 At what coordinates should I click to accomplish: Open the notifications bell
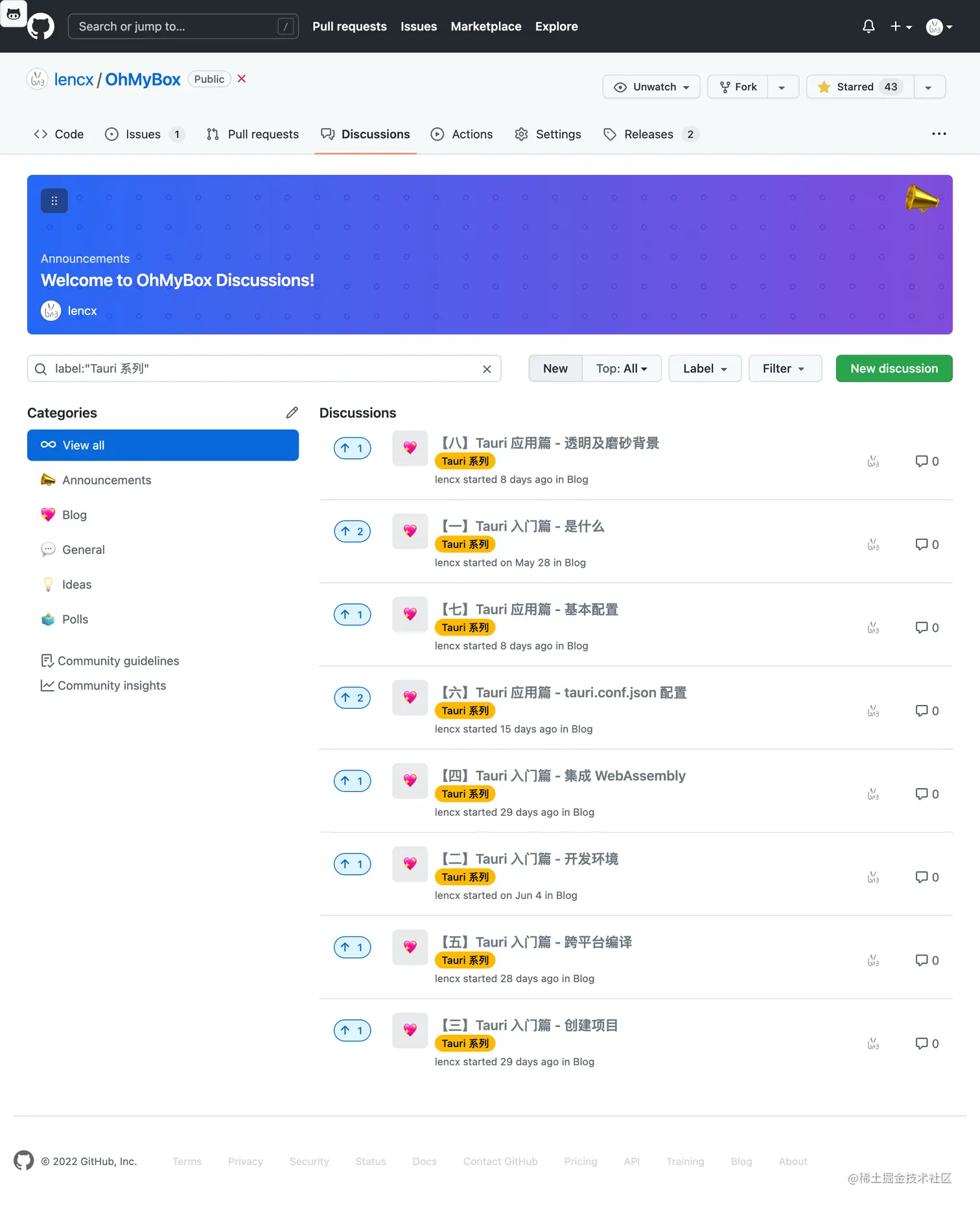[869, 27]
